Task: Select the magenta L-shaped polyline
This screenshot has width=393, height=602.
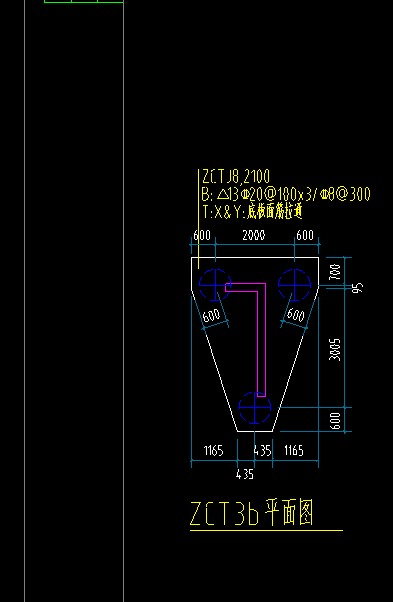Action: (x=262, y=340)
